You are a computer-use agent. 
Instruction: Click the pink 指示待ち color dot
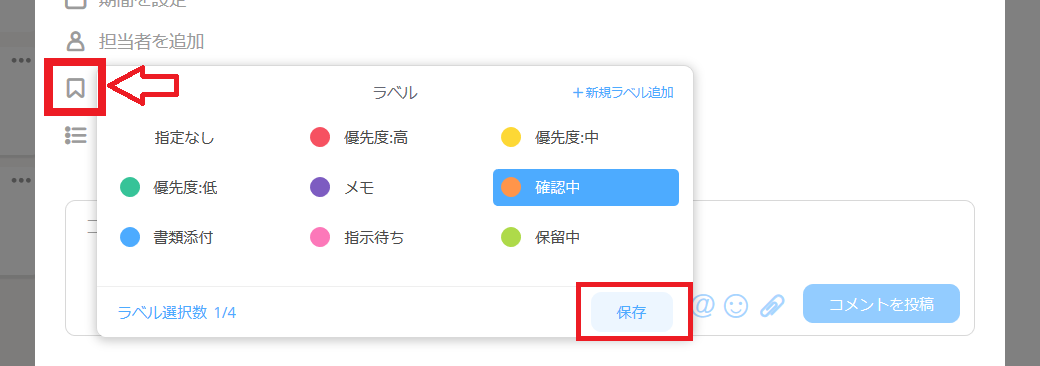tap(320, 237)
